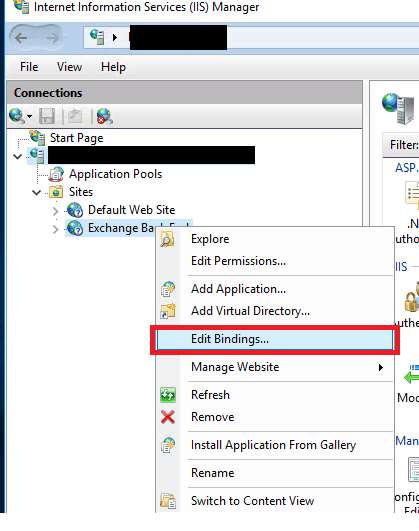The image size is (419, 531).
Task: Click the red X Remove icon
Action: pos(168,417)
